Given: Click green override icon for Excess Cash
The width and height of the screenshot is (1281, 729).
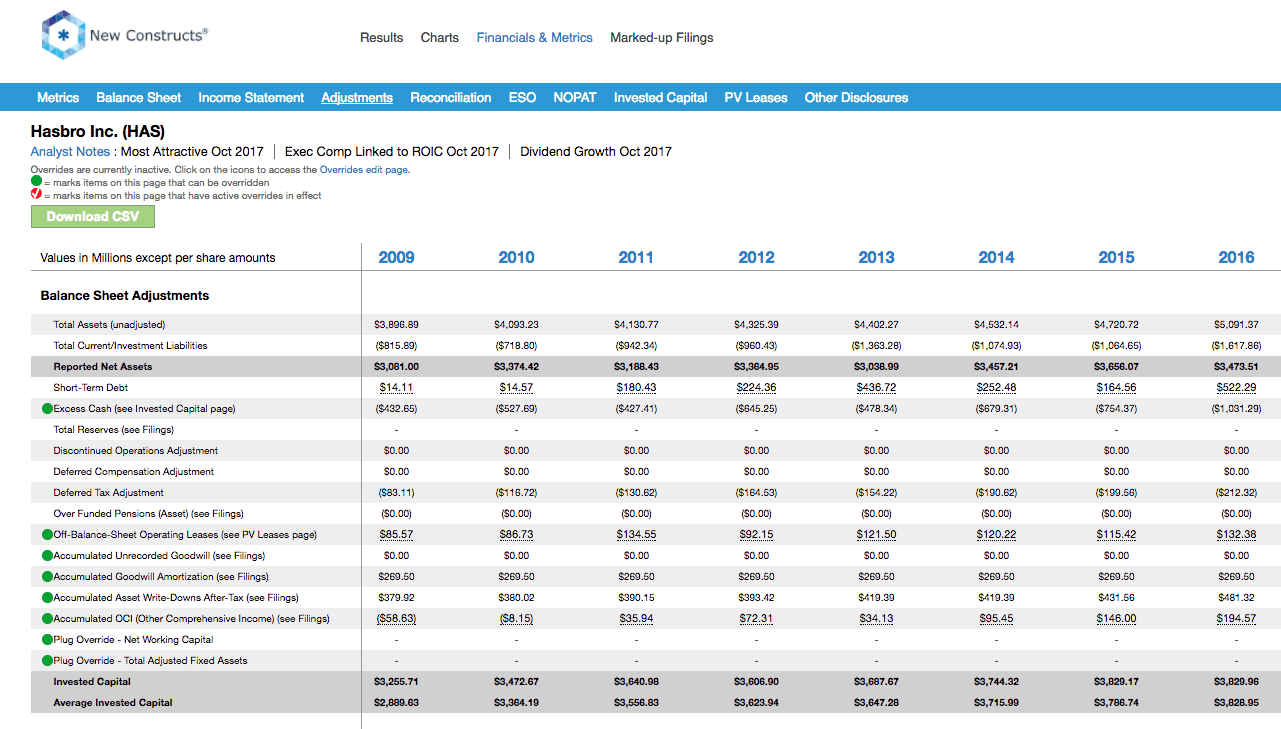Looking at the screenshot, I should point(47,409).
